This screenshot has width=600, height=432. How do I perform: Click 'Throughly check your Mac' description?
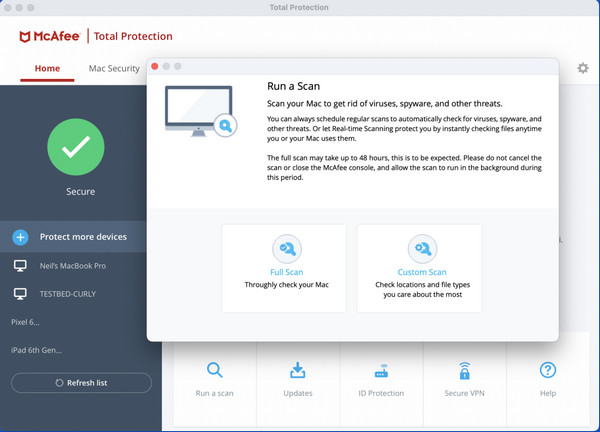point(287,285)
